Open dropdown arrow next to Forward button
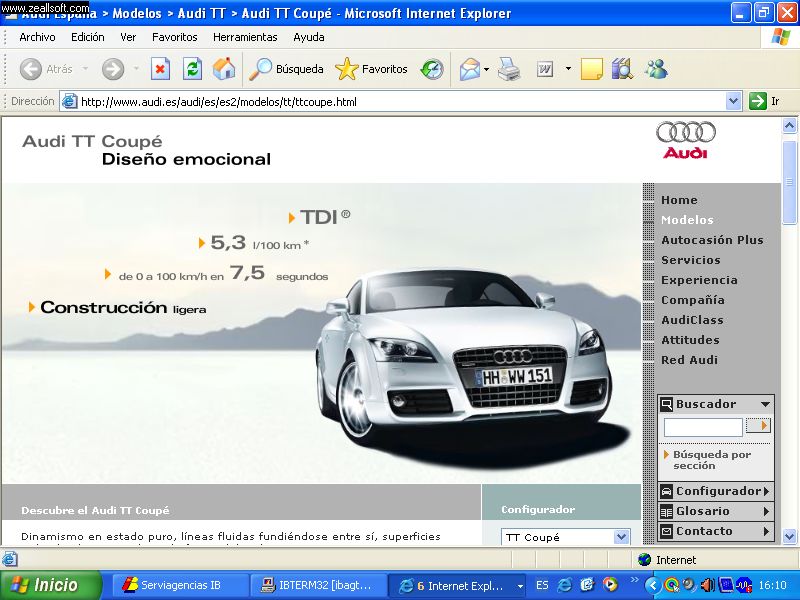 [136, 68]
